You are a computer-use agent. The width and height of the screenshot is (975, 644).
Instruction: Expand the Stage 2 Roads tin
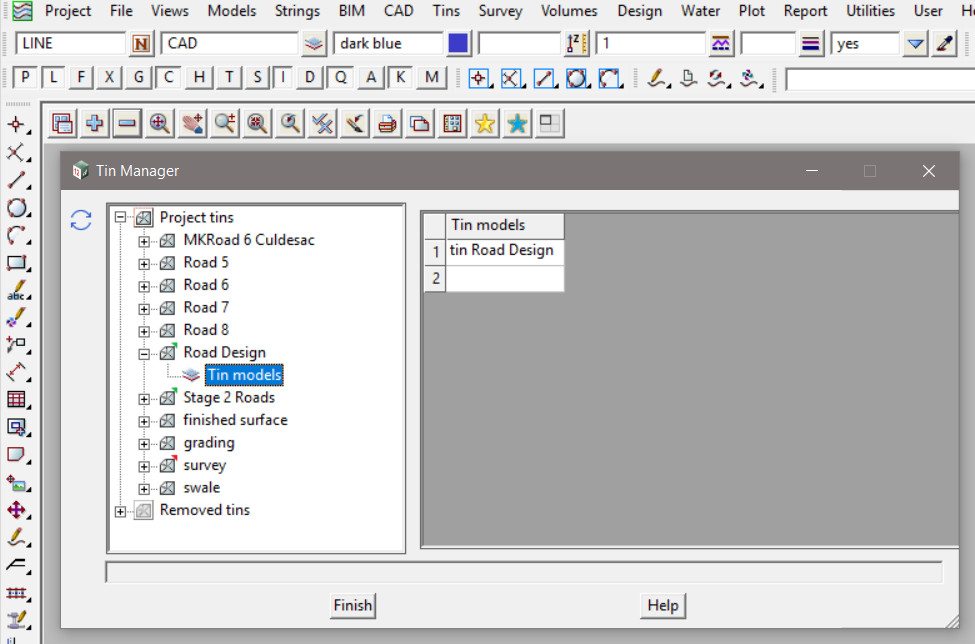click(x=144, y=398)
